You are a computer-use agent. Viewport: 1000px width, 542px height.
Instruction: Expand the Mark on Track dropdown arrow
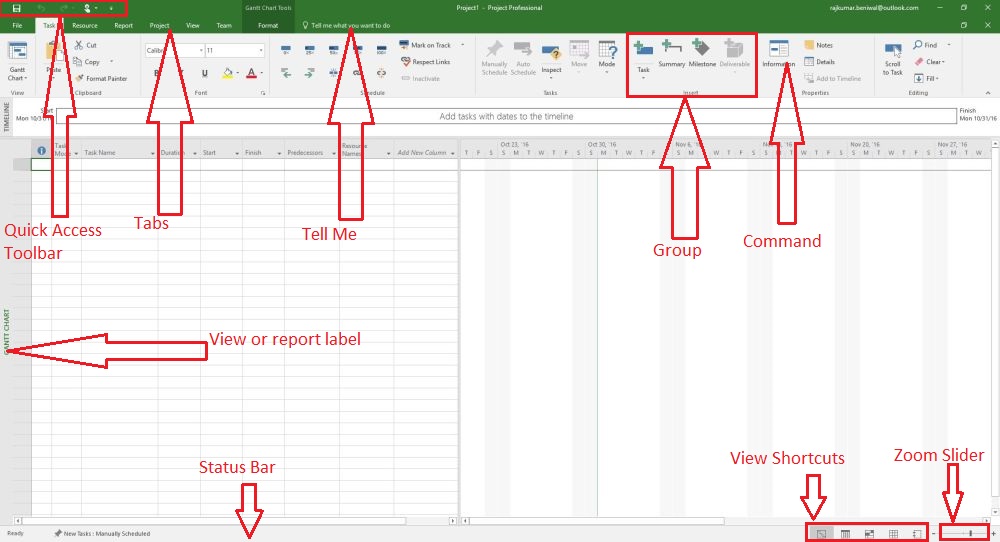462,45
